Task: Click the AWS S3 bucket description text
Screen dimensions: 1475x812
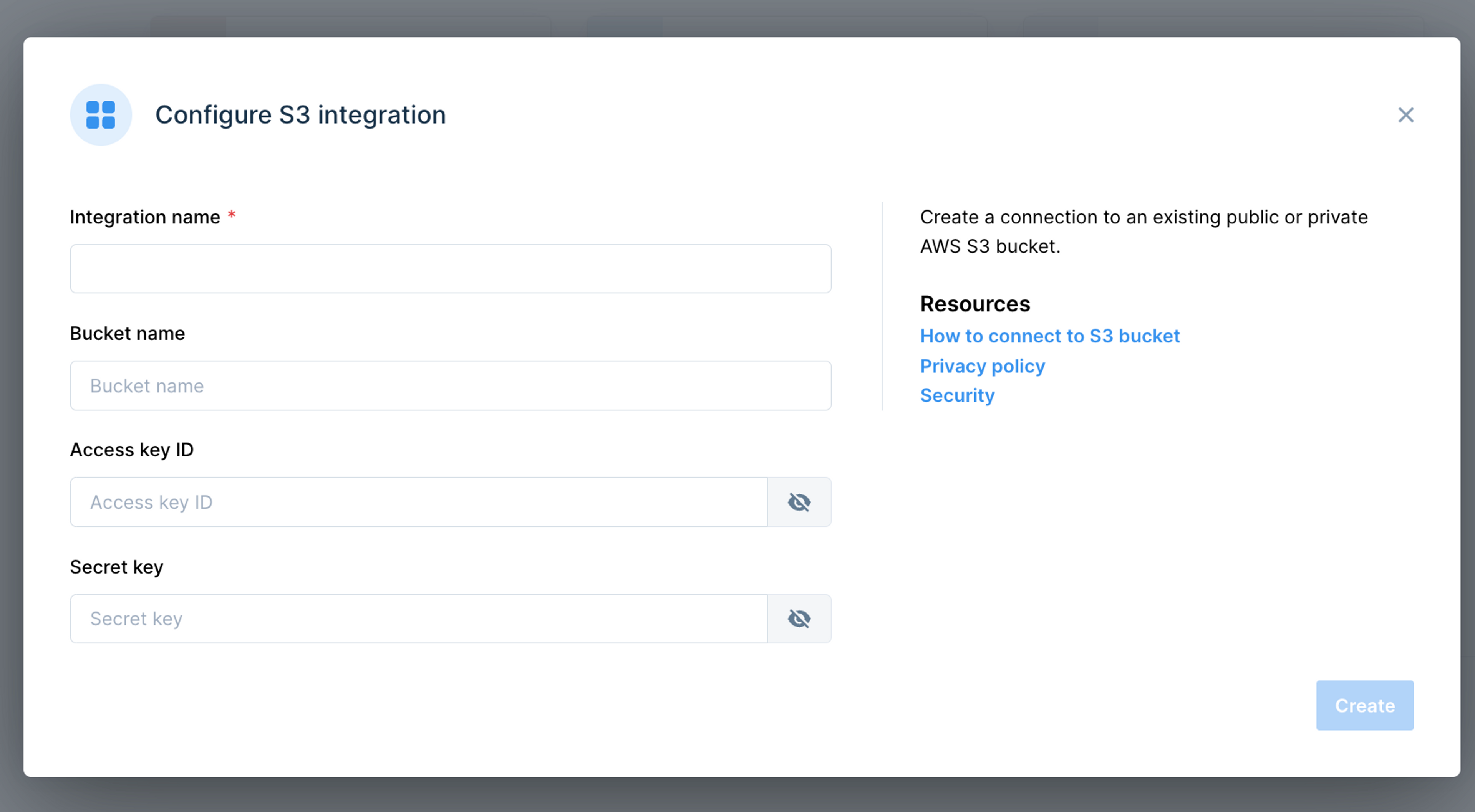Action: (x=1144, y=231)
